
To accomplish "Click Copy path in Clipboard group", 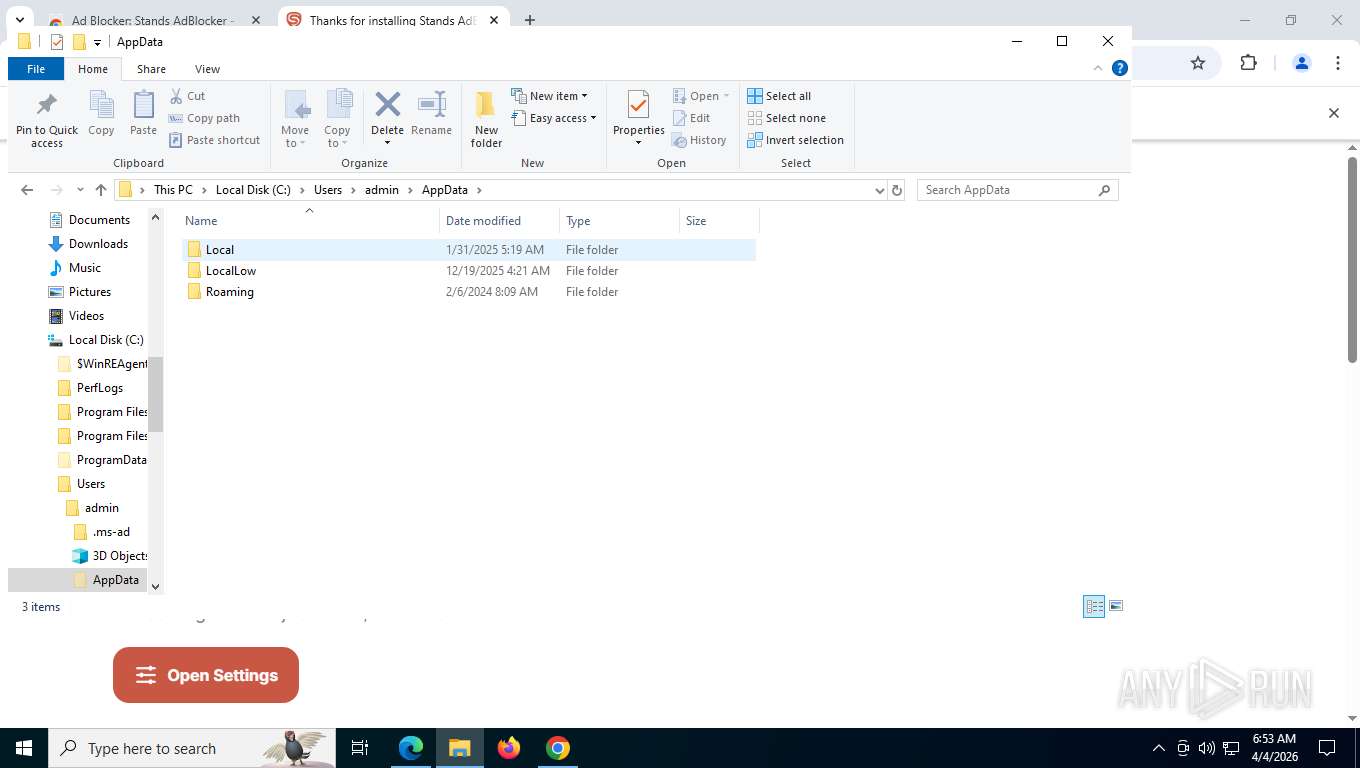I will [204, 118].
